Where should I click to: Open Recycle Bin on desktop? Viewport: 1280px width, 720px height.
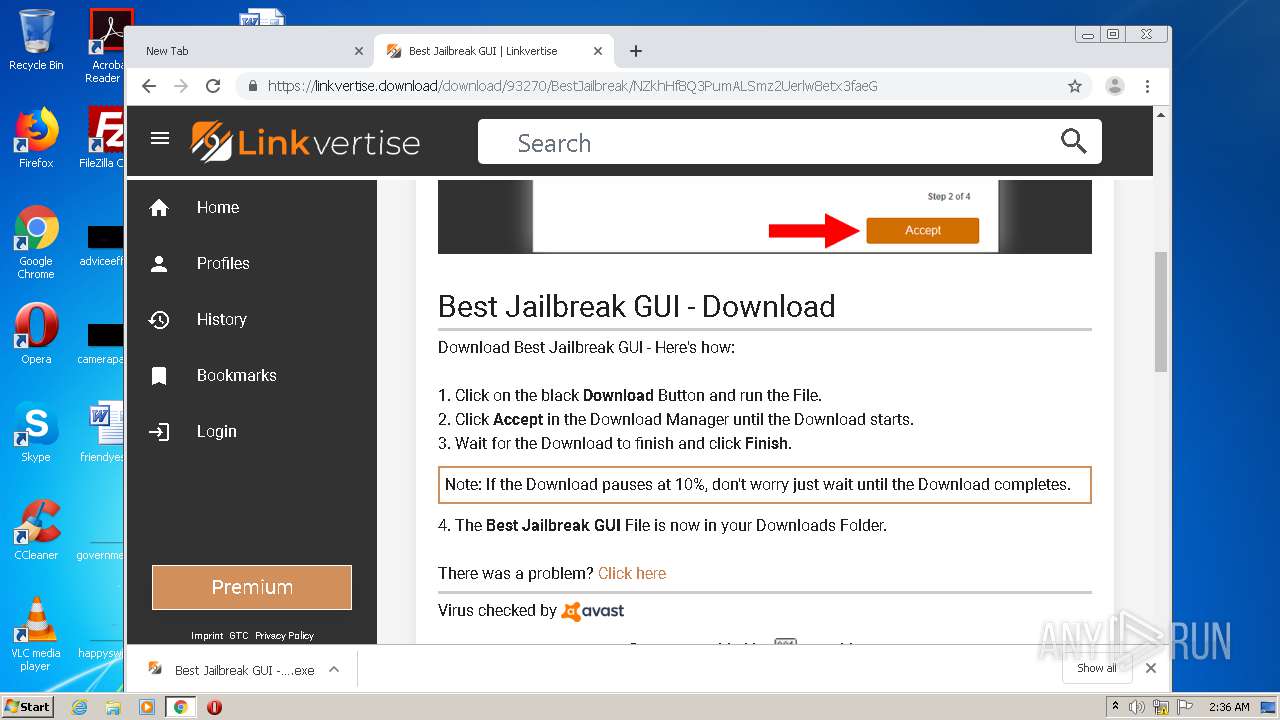click(36, 40)
